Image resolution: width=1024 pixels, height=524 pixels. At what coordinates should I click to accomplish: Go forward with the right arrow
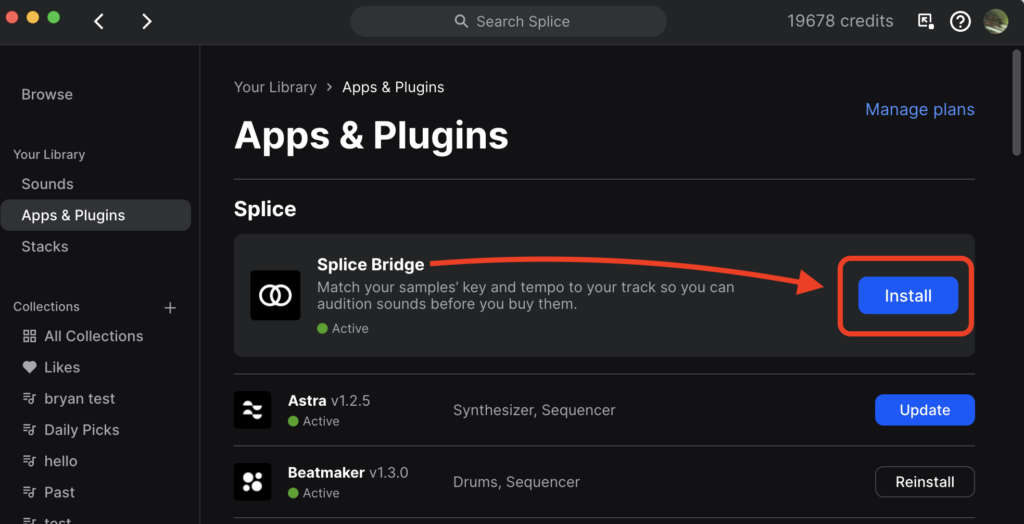coord(147,22)
